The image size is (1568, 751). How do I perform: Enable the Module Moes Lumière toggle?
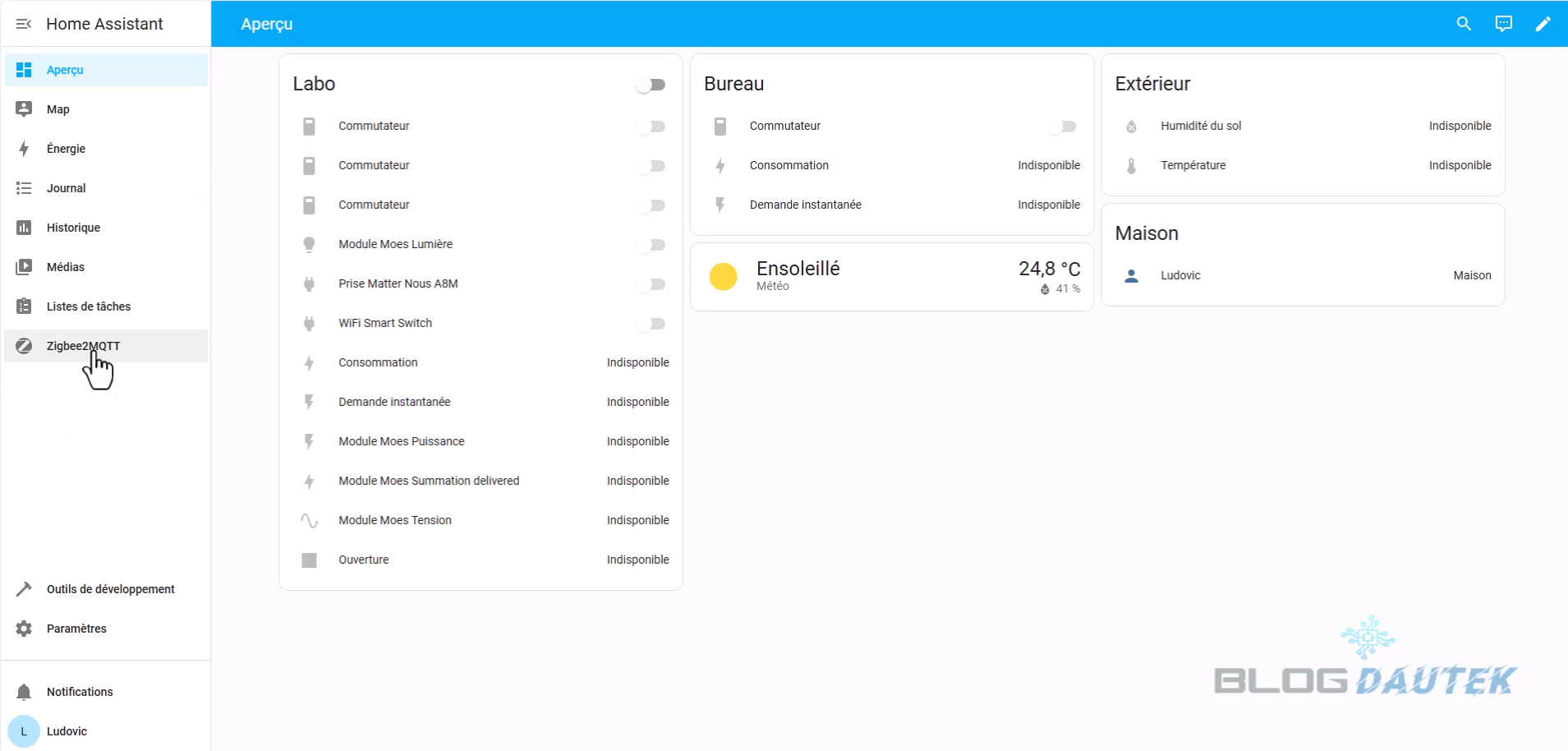coord(651,245)
